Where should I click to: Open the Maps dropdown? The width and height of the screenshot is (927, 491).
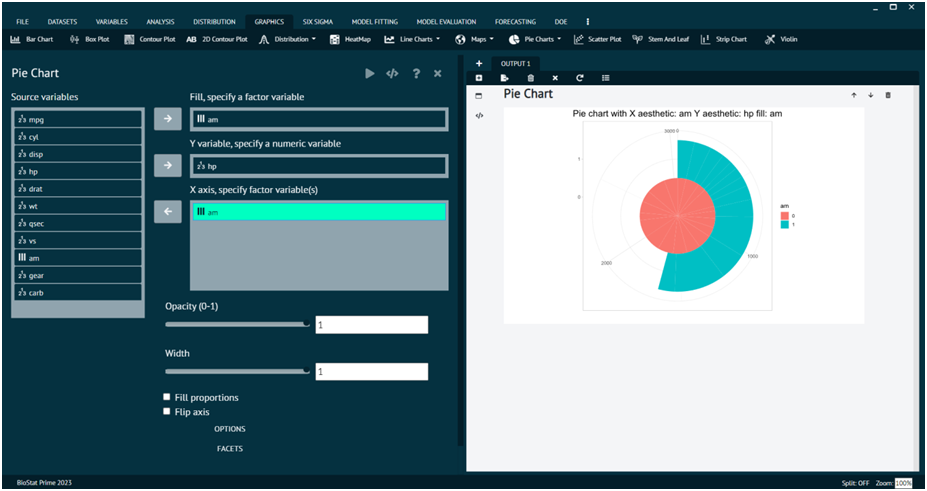(x=475, y=40)
